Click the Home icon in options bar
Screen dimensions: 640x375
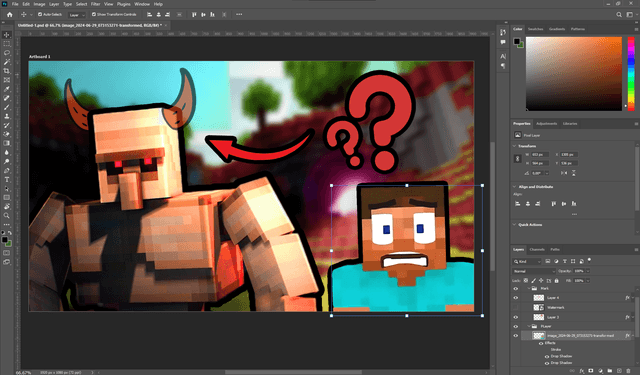click(x=9, y=15)
